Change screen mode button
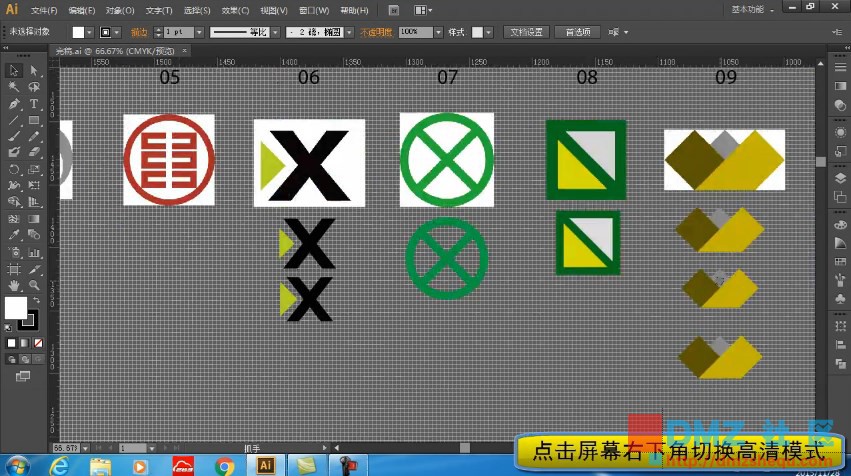The width and height of the screenshot is (851, 476). [x=23, y=376]
